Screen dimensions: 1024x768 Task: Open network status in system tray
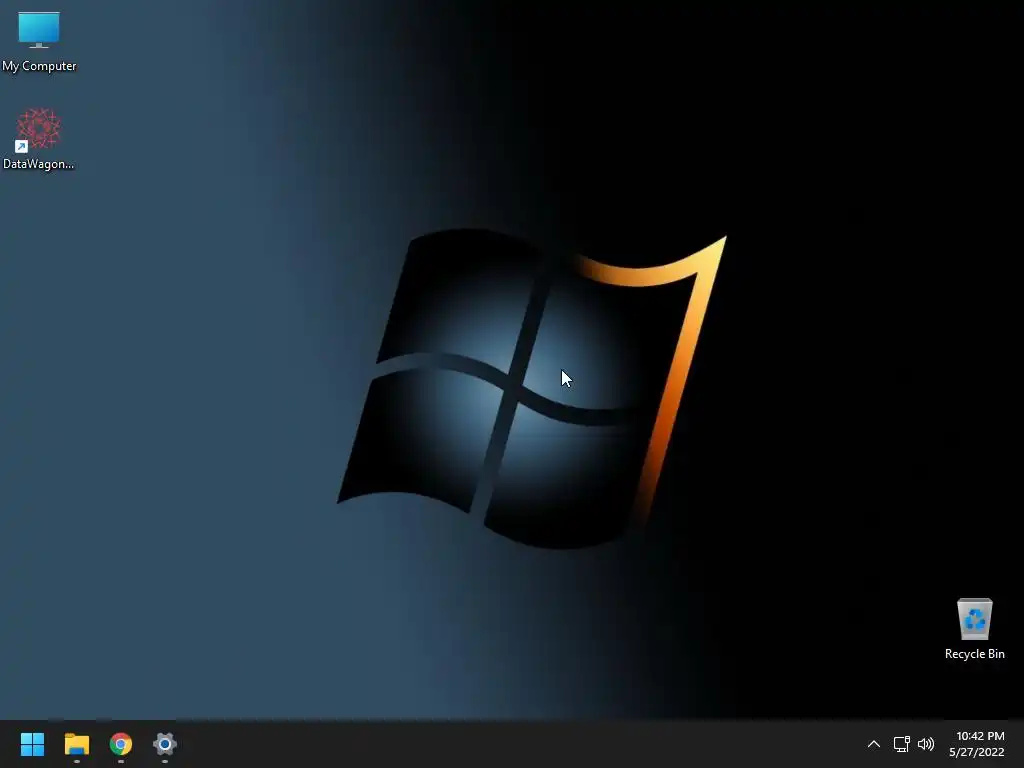pos(902,744)
